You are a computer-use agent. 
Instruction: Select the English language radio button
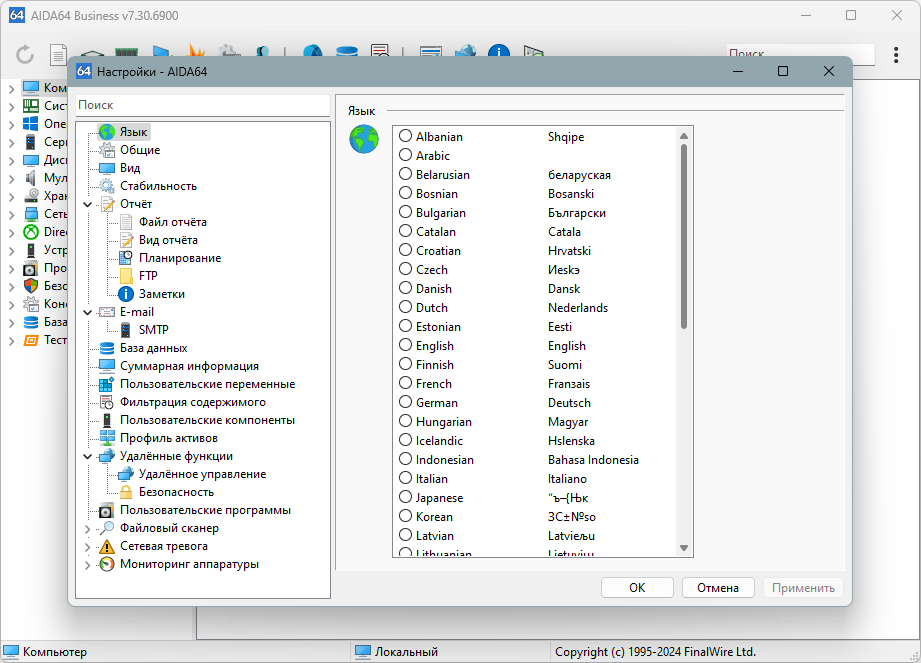405,345
